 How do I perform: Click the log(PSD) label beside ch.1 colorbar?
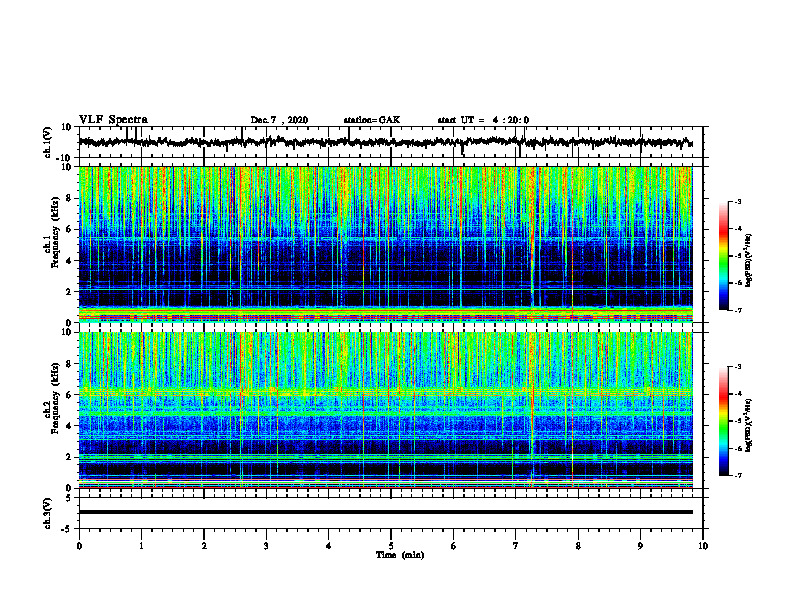[749, 260]
